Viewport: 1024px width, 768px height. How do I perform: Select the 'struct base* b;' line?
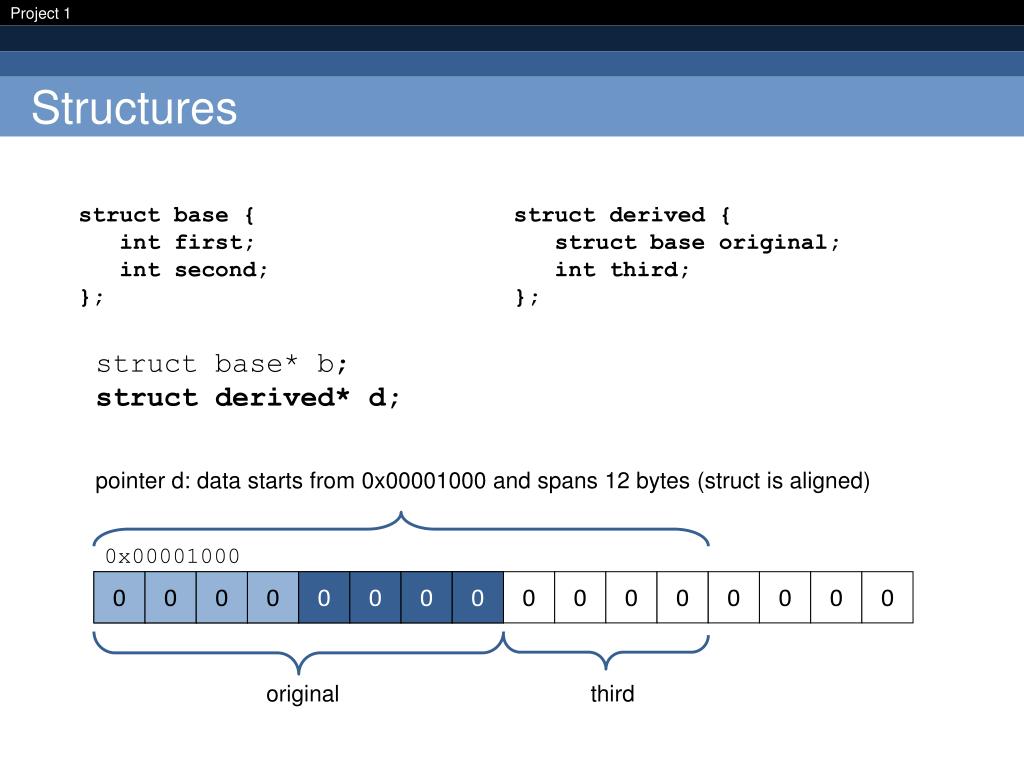222,364
